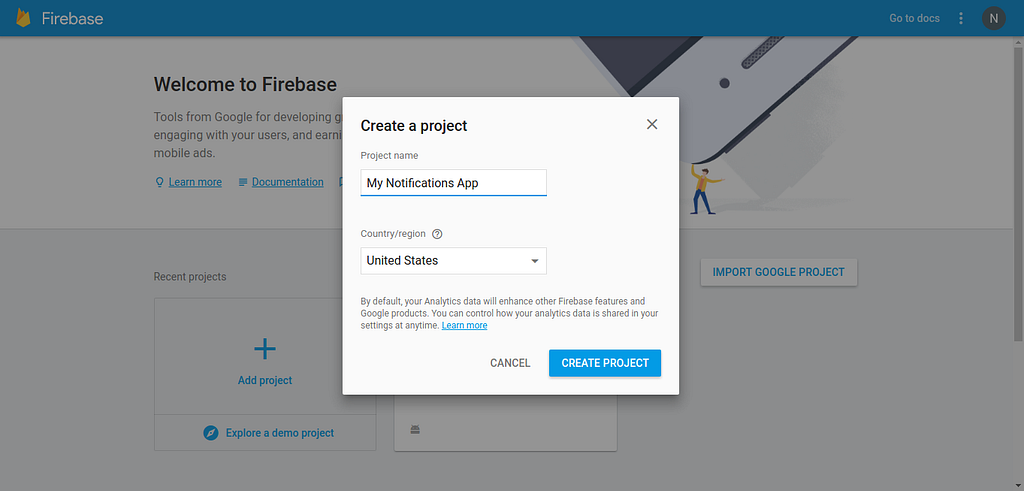Click the plus icon to add project
Screen dimensions: 1024x491
[264, 349]
